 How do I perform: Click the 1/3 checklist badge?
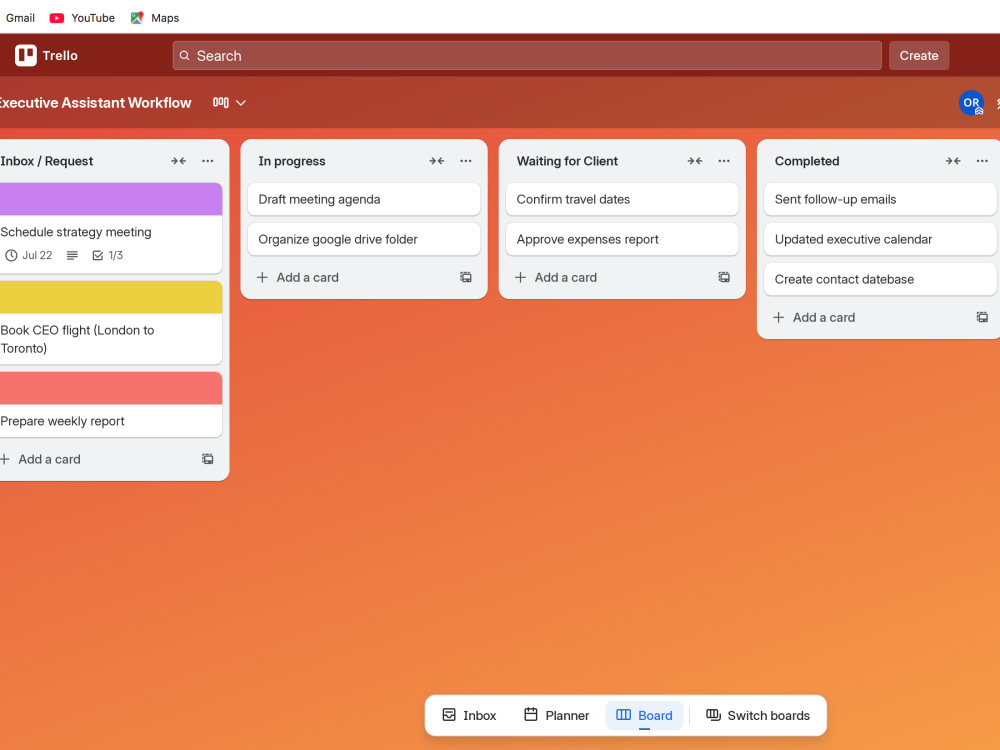(108, 255)
